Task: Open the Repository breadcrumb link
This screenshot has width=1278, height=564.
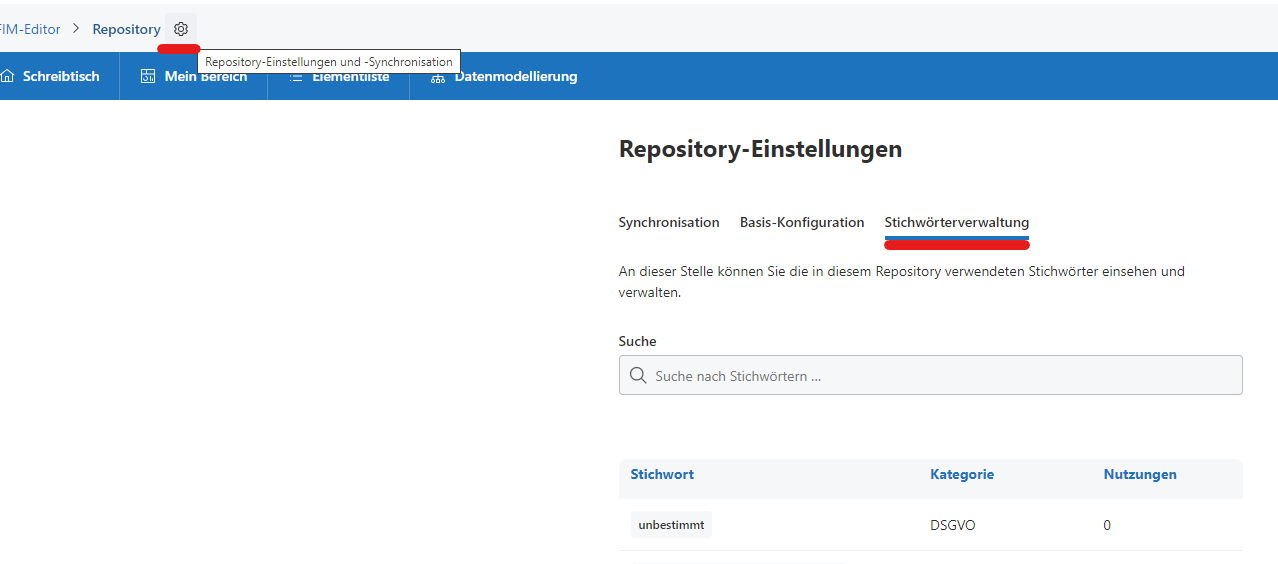Action: 126,29
